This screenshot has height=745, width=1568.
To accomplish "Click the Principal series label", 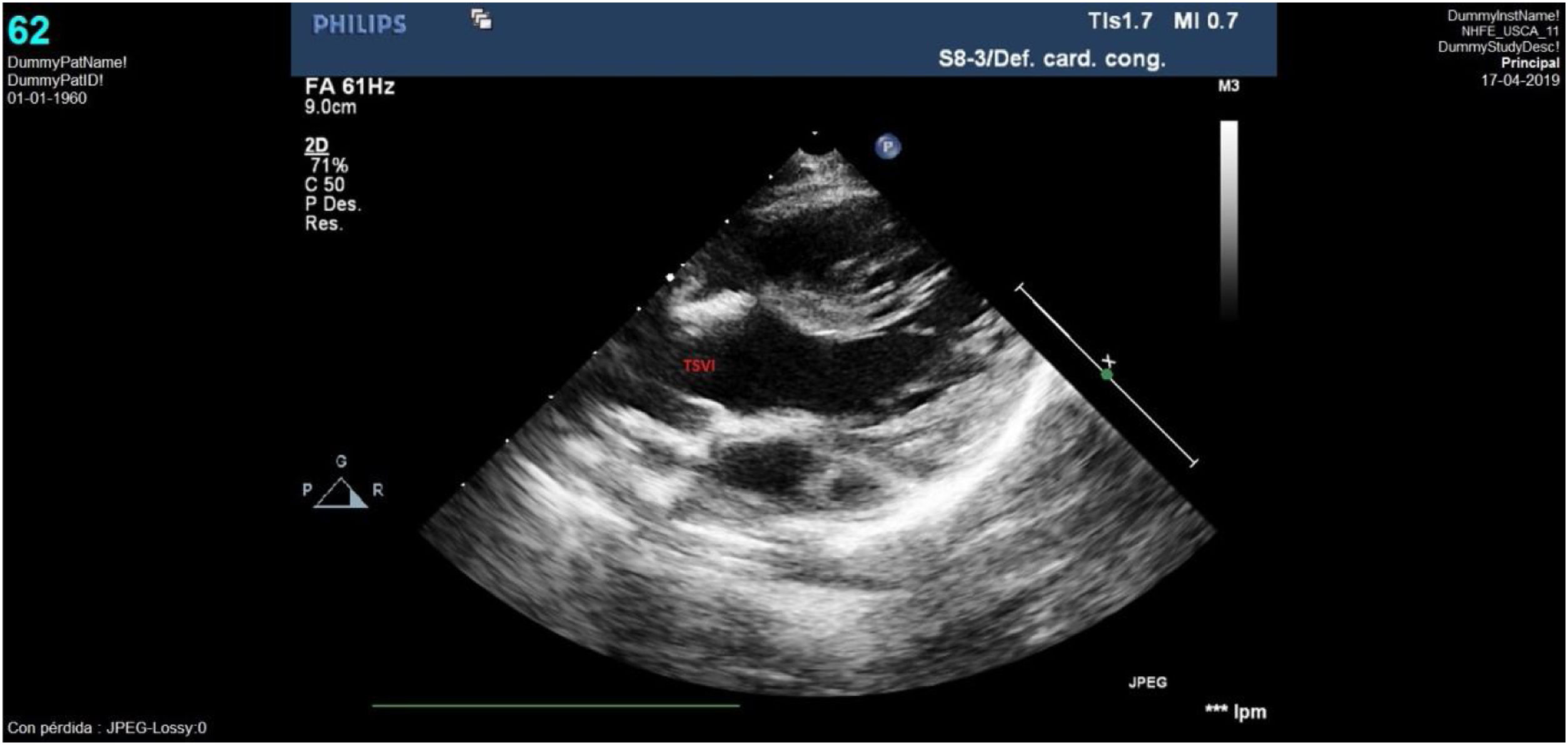I will pyautogui.click(x=1530, y=63).
